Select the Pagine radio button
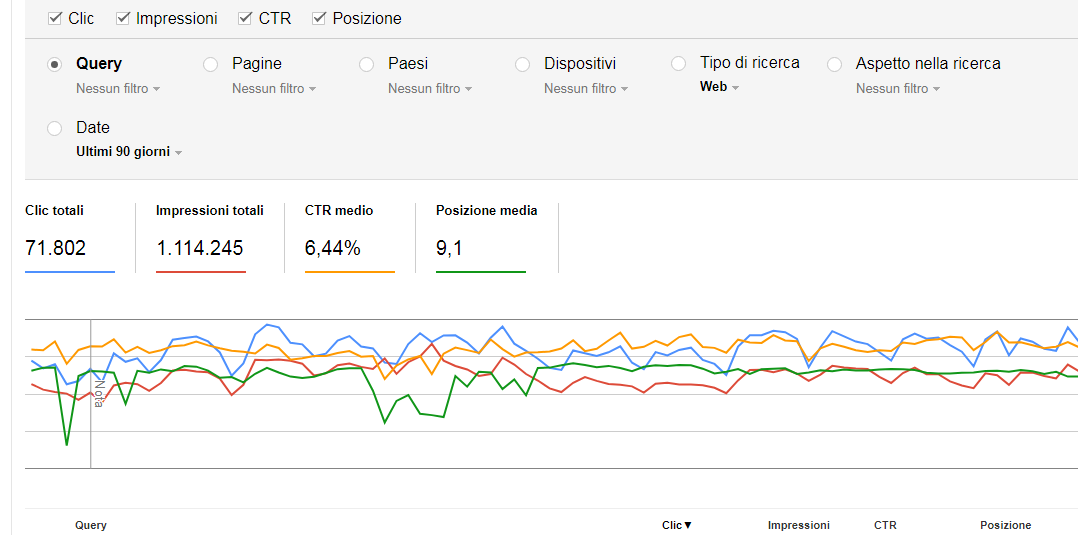This screenshot has width=1078, height=535. pos(210,65)
